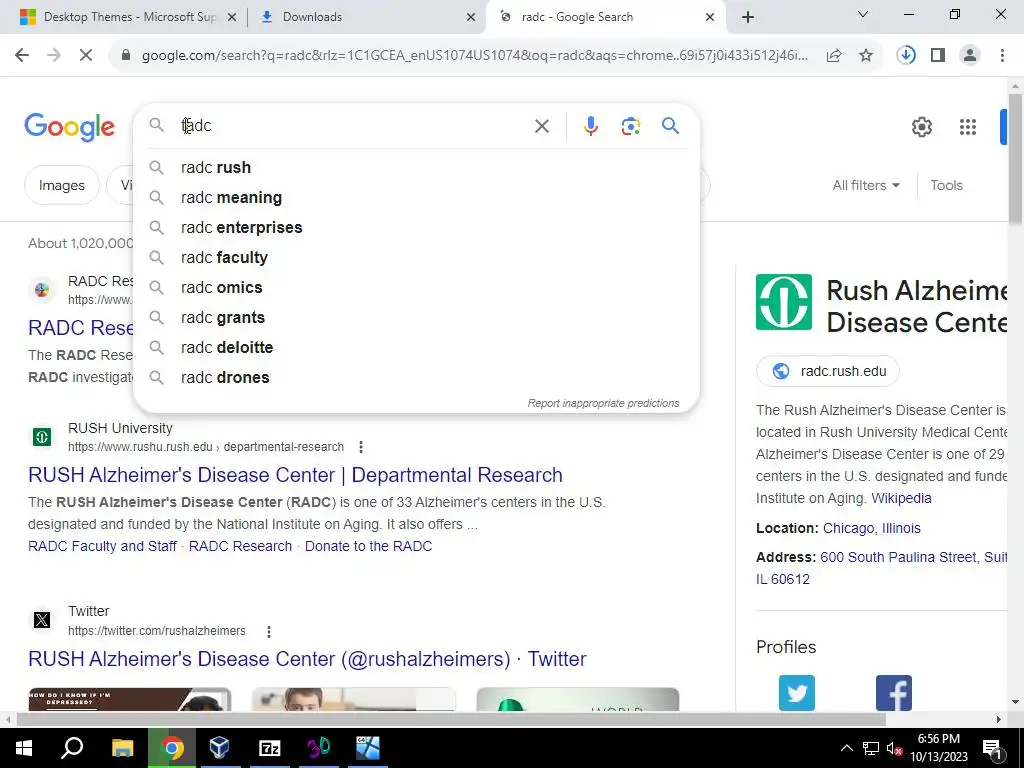Open Twitter profile icon in Profiles

797,692
